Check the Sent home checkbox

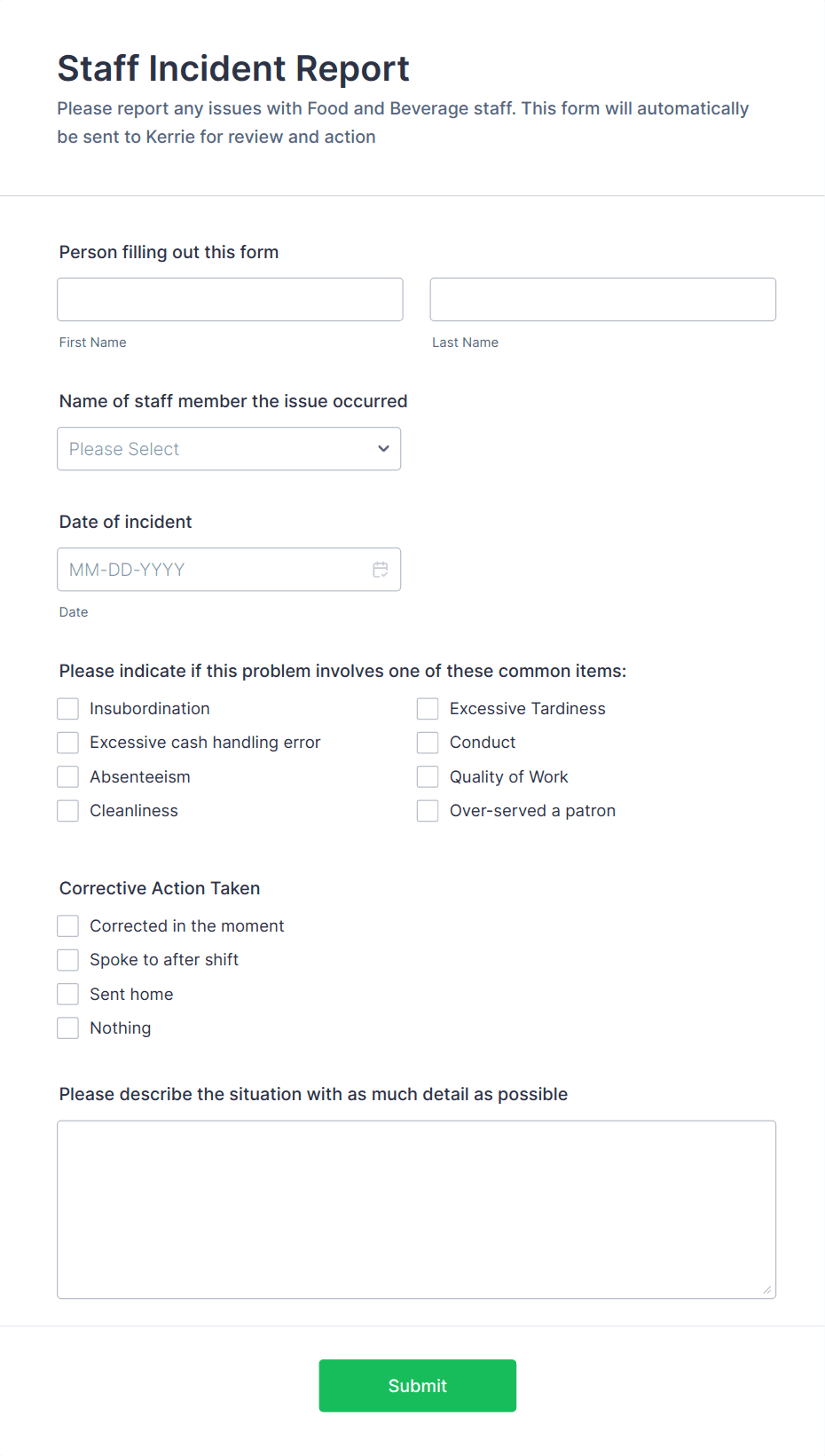(x=67, y=994)
